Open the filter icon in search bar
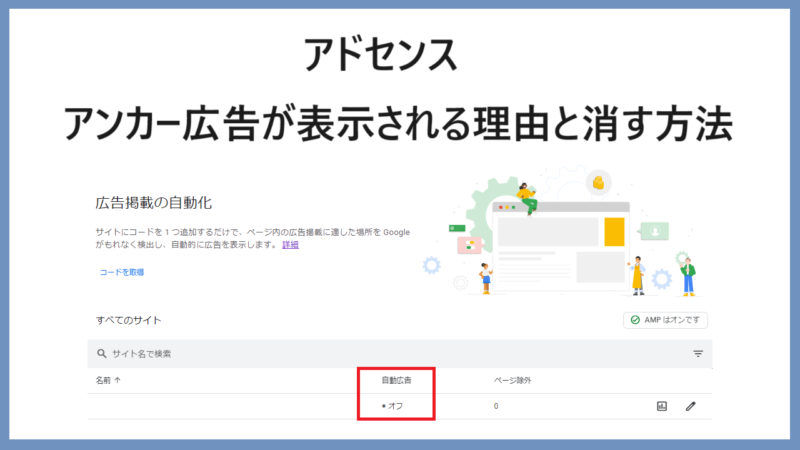Image resolution: width=800 pixels, height=450 pixels. point(698,354)
